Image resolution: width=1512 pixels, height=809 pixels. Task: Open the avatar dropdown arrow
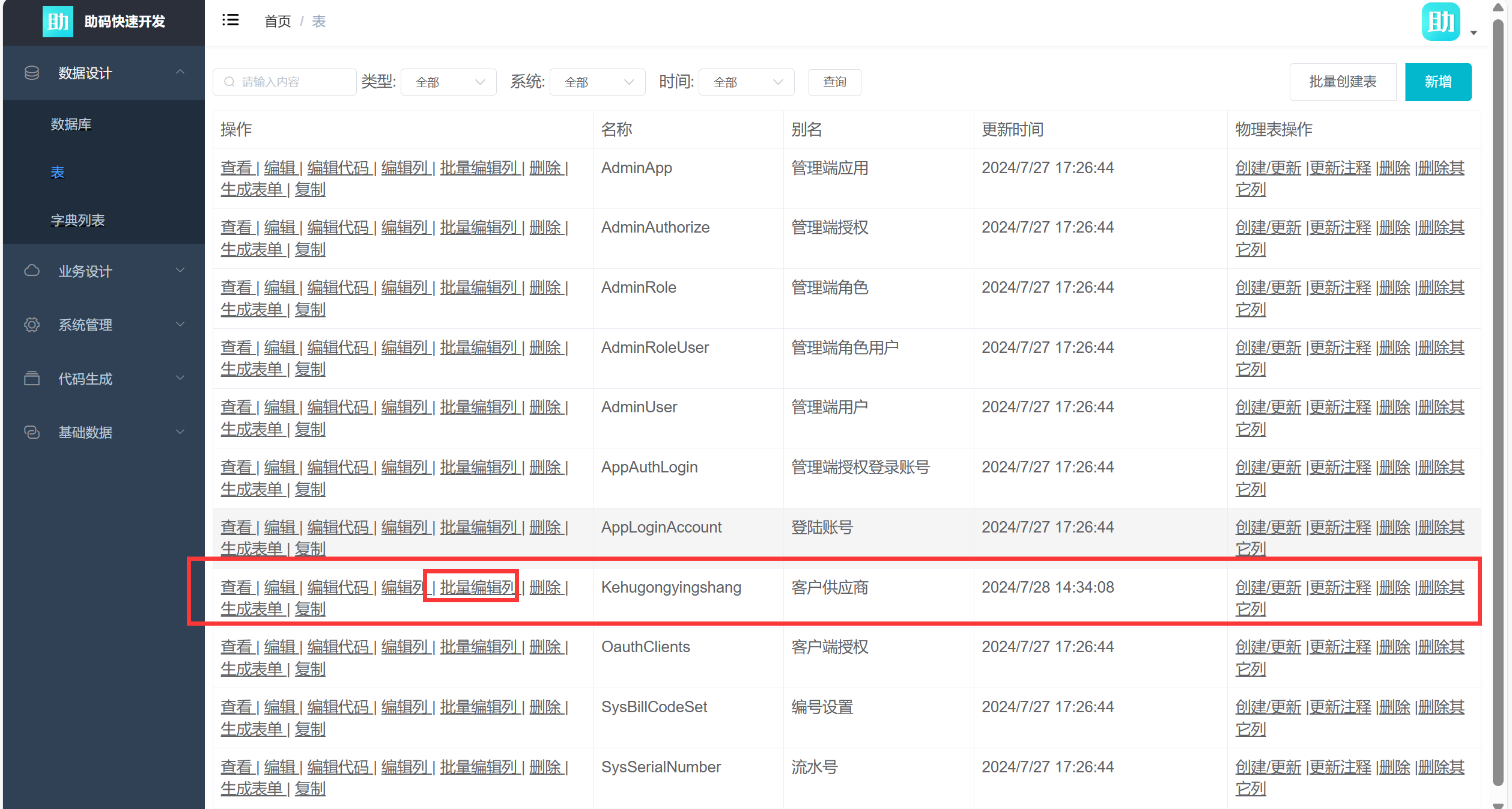click(1474, 33)
